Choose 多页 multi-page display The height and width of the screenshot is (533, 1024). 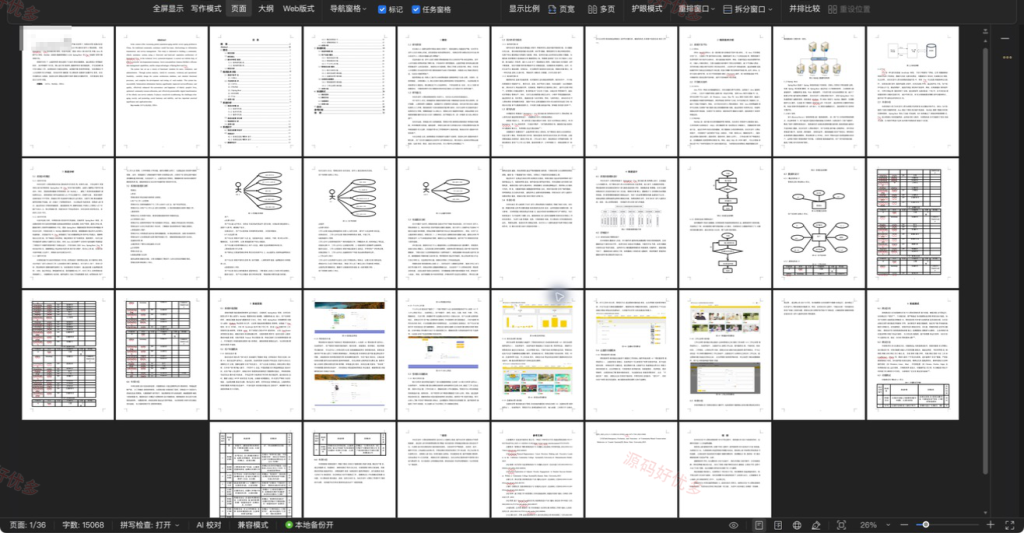pyautogui.click(x=601, y=9)
